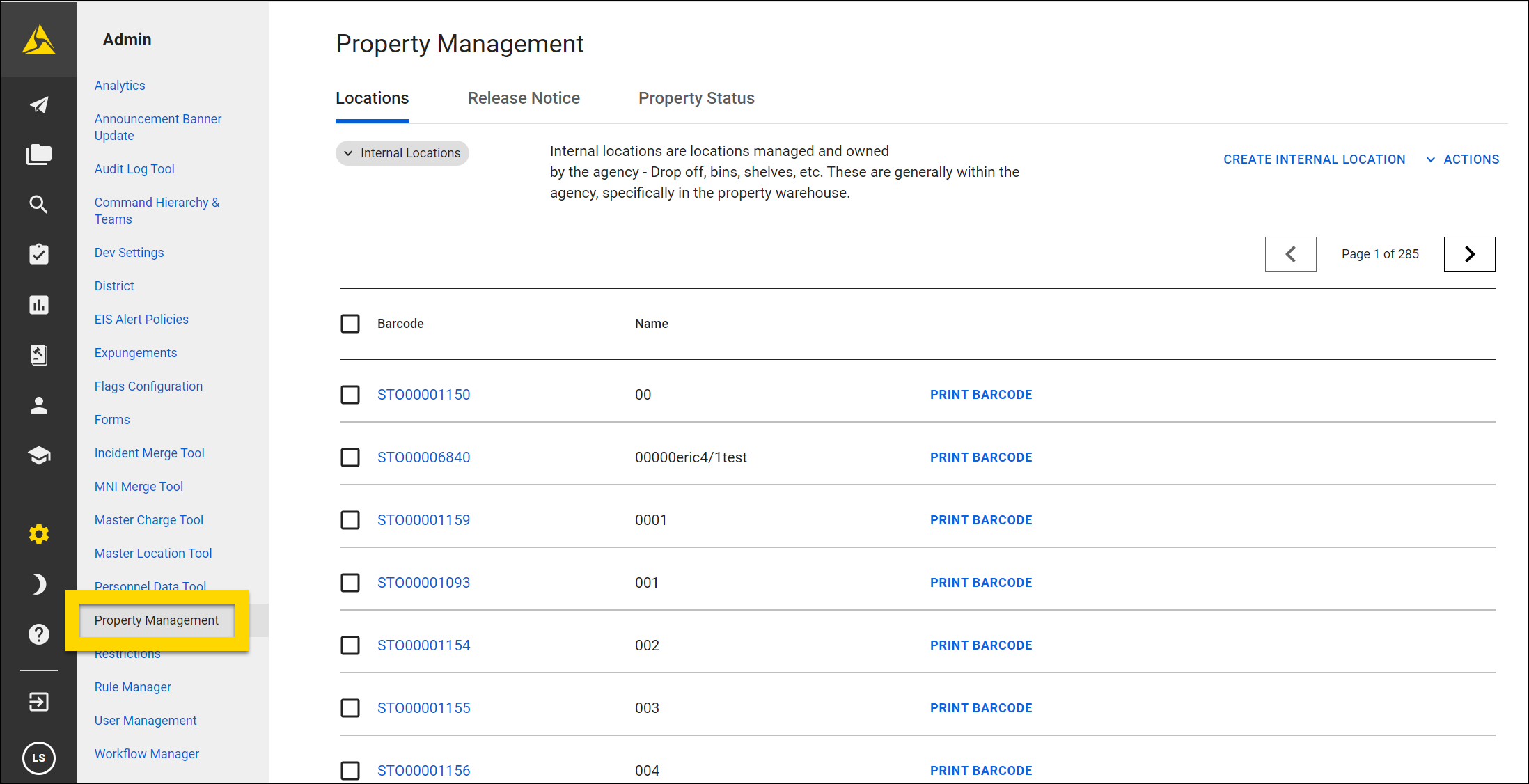Advance to next page with right chevron

[1469, 253]
